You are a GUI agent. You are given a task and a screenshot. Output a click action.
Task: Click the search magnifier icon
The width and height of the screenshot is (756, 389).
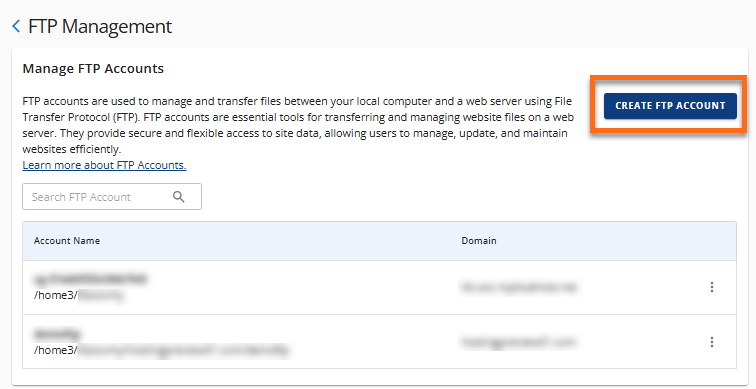pos(179,197)
